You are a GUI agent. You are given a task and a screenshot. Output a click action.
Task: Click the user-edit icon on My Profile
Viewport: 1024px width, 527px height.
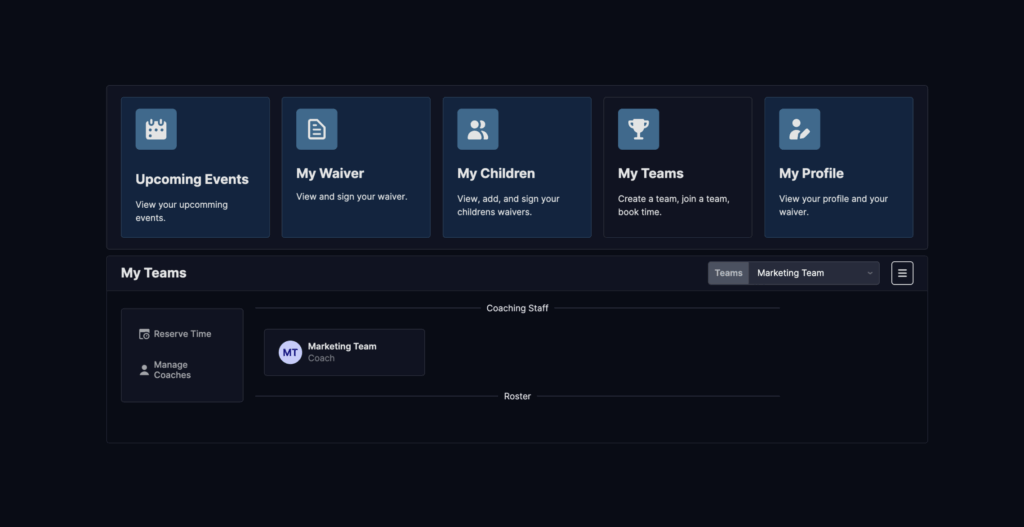(799, 129)
